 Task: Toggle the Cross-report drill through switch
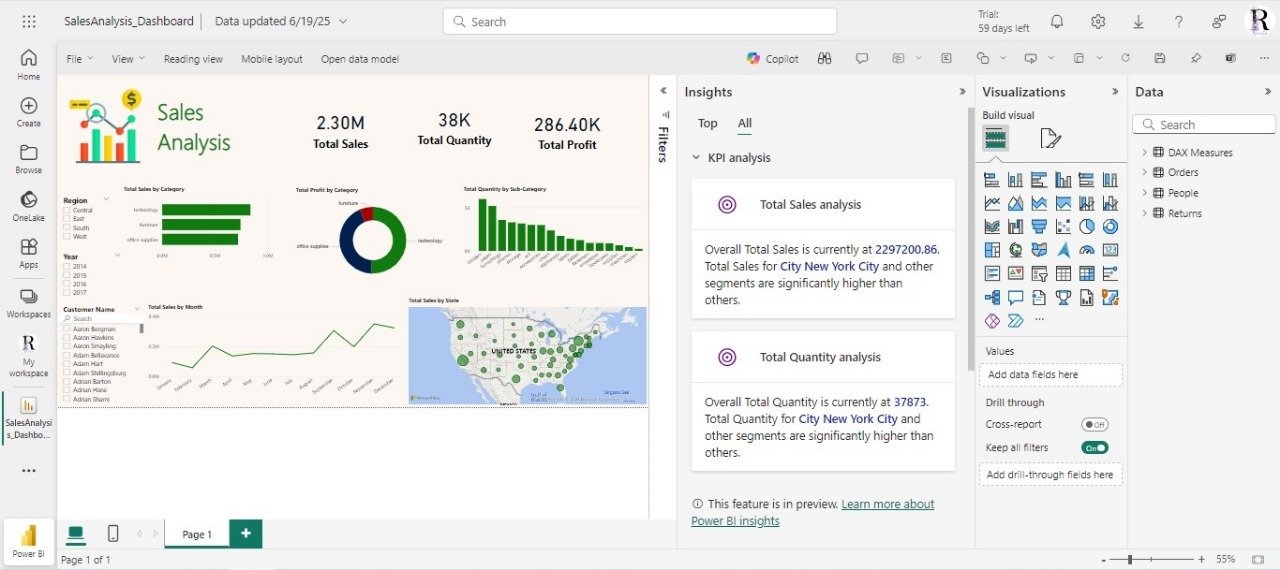coord(1094,425)
